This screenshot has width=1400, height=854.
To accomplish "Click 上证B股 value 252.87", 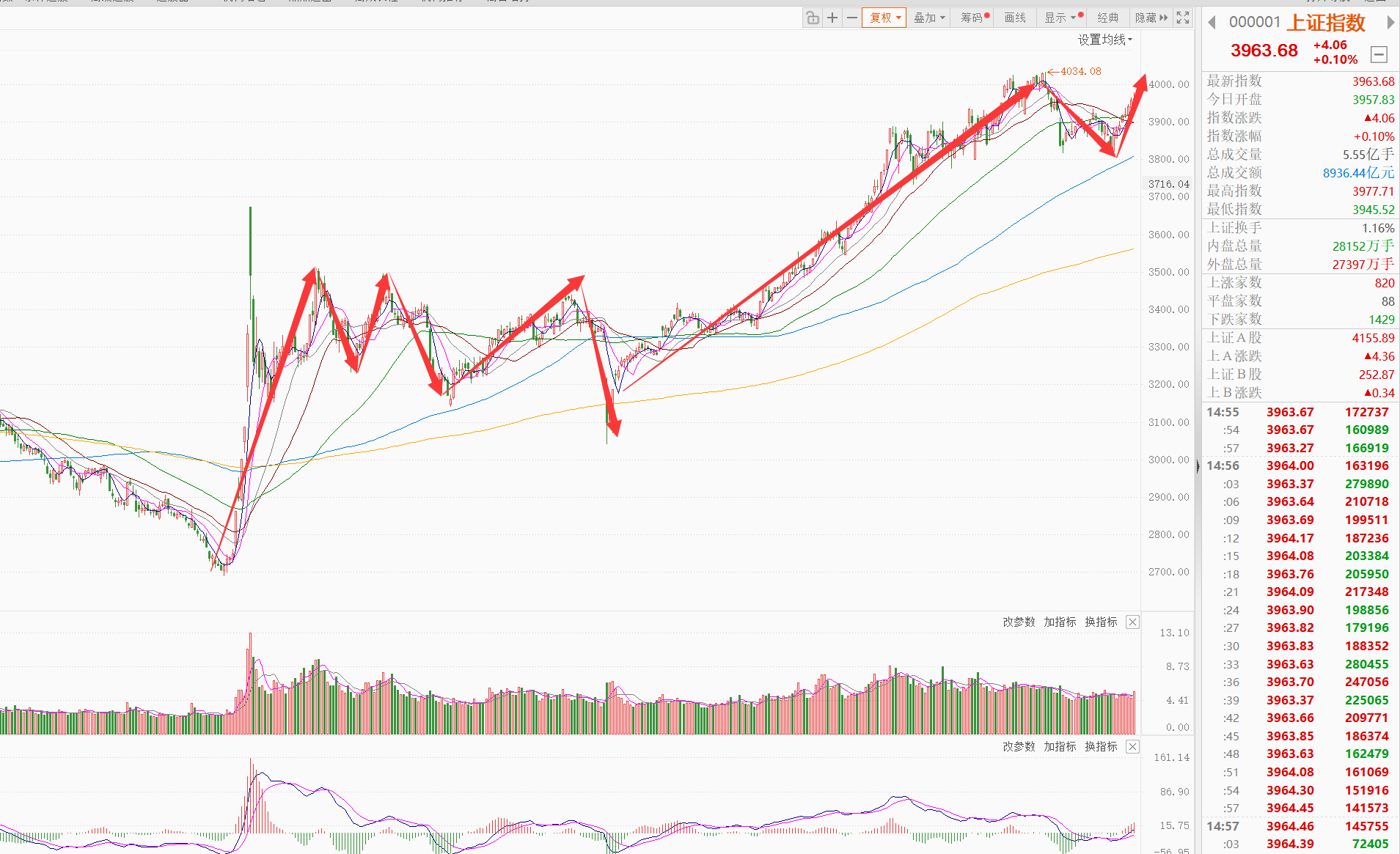I will [1376, 375].
